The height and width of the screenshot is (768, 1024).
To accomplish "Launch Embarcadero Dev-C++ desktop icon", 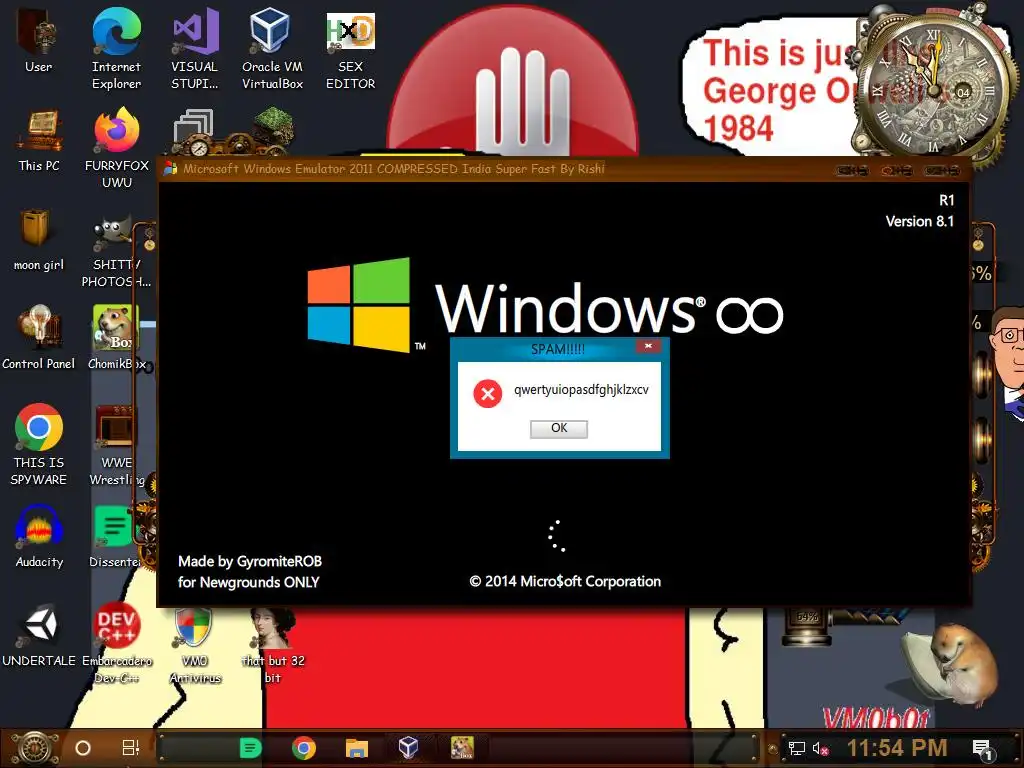I will tap(116, 643).
